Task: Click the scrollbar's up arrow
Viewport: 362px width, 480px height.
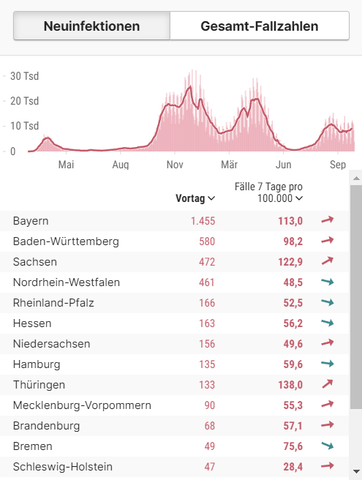Action: click(356, 178)
